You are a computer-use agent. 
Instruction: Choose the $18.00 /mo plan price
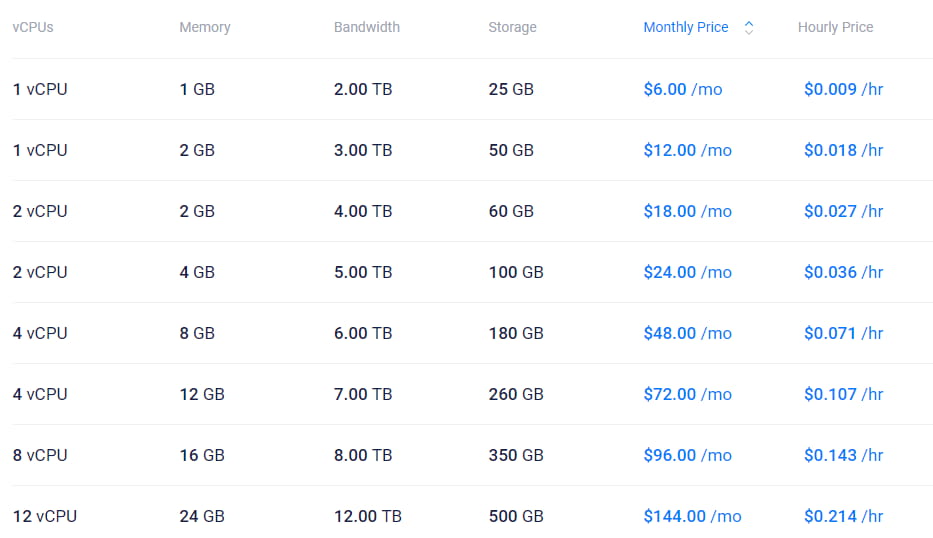click(x=687, y=211)
